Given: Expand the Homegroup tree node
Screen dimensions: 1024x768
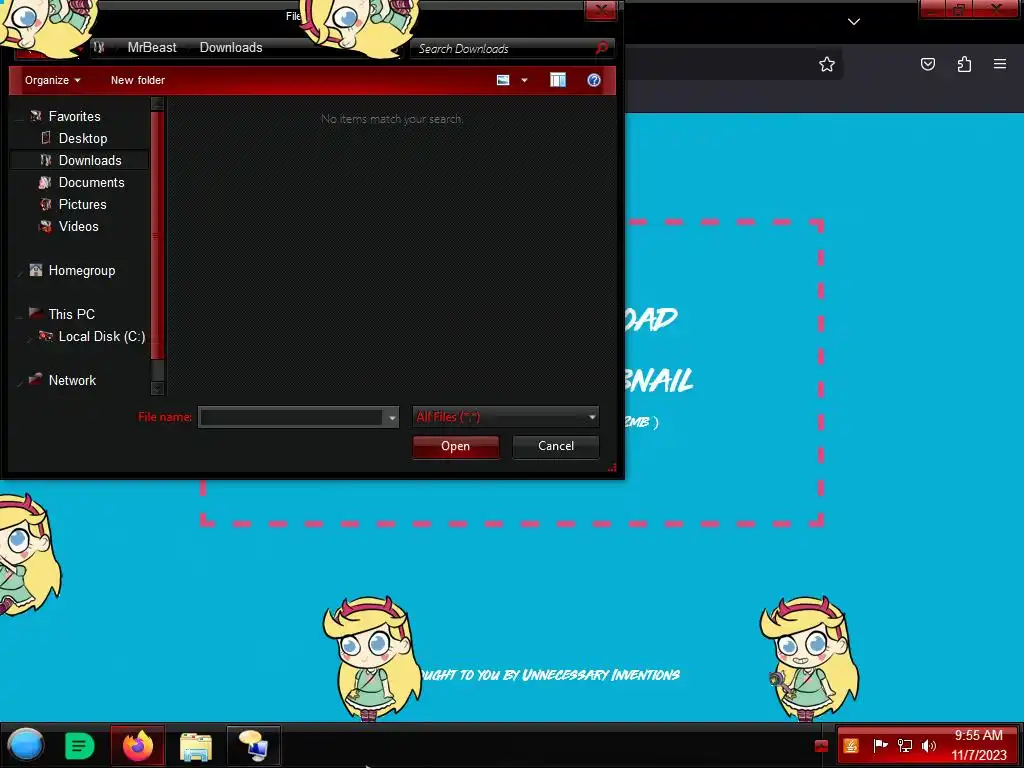Looking at the screenshot, I should tap(20, 272).
